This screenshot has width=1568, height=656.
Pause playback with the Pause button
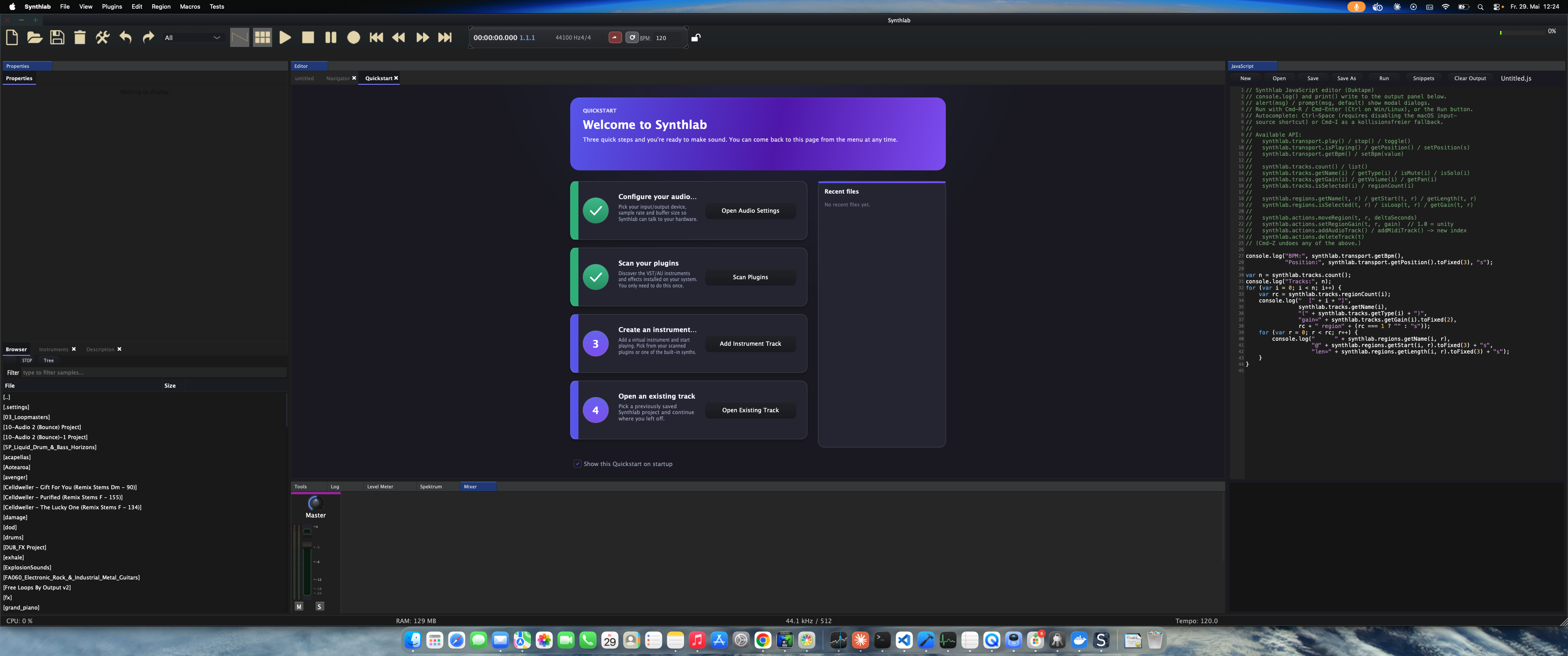click(330, 38)
